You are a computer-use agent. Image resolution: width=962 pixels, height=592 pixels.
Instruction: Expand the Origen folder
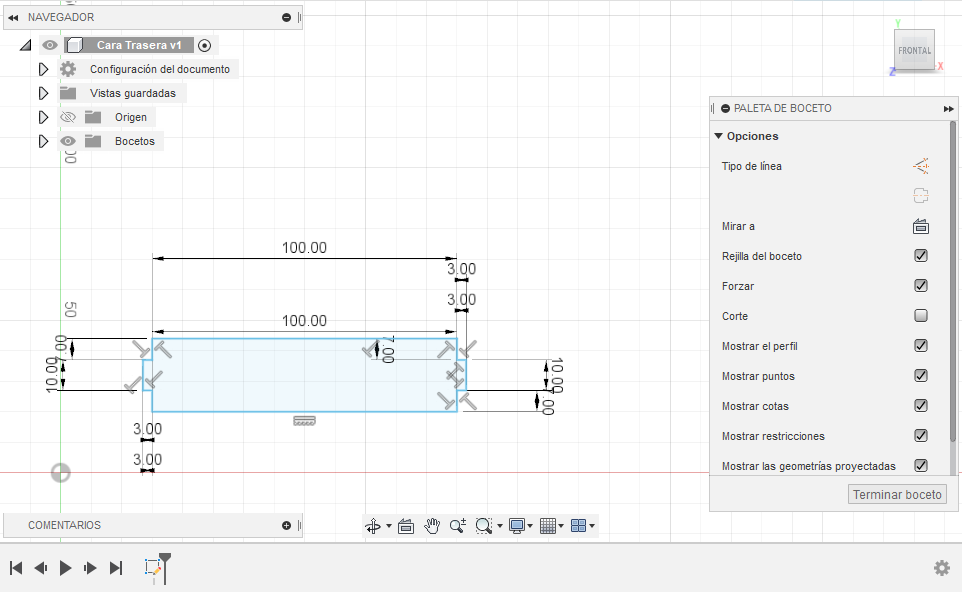(x=43, y=117)
